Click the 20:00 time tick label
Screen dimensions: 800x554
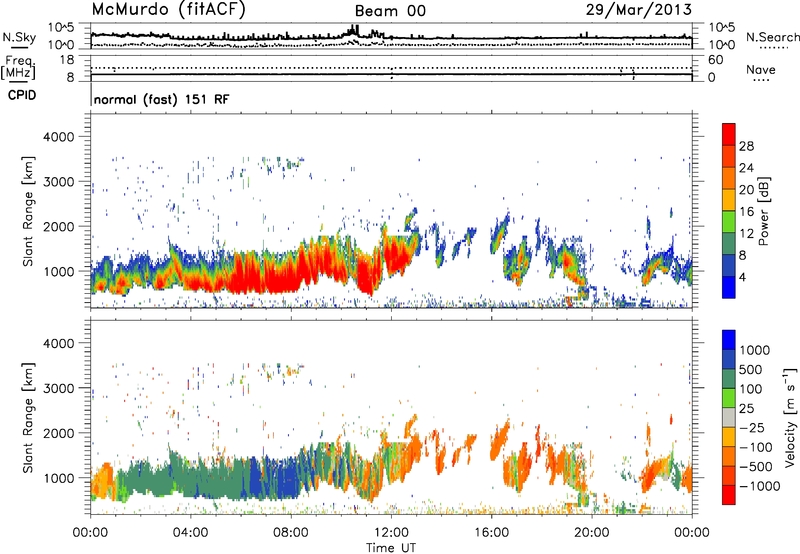coord(591,533)
